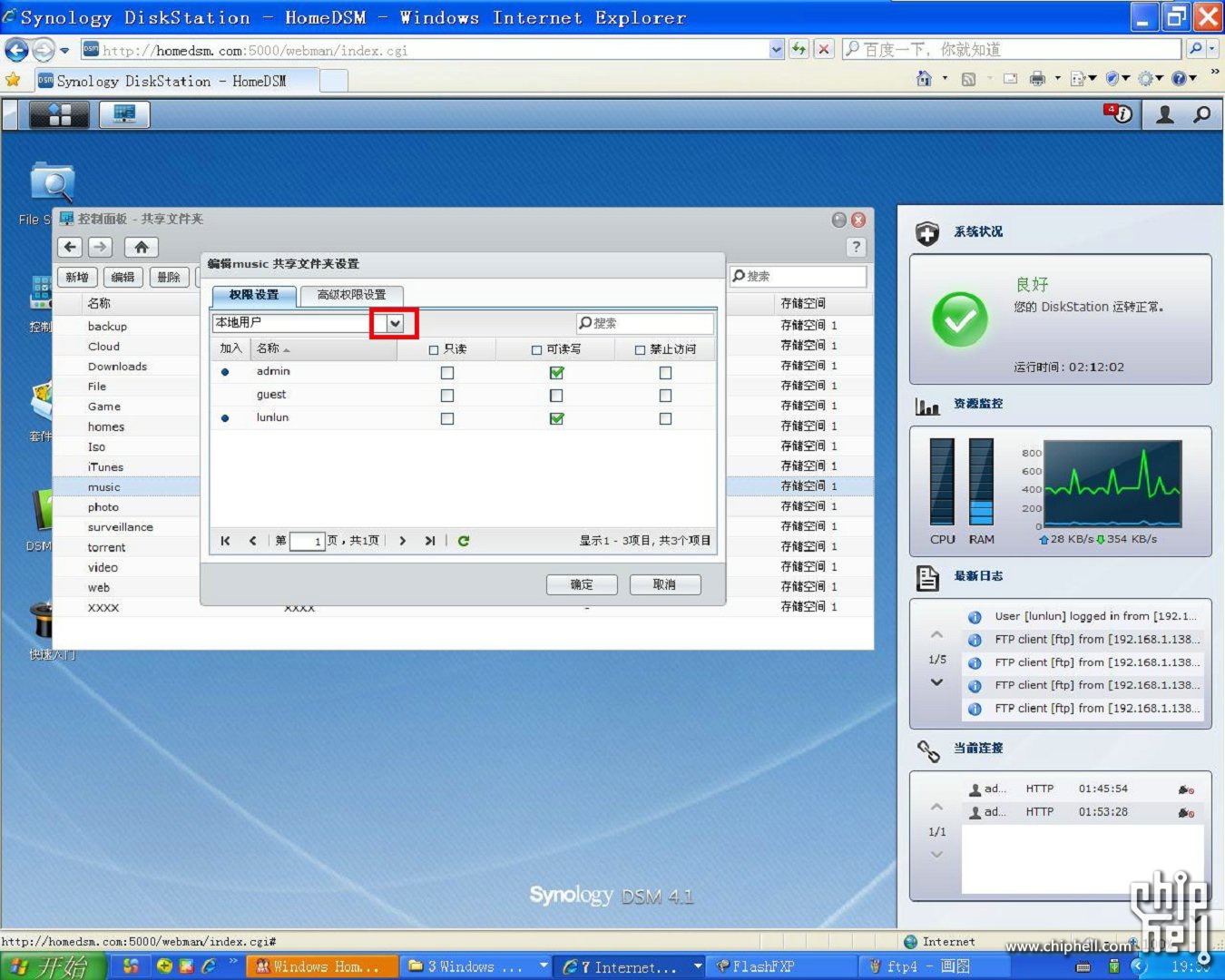Click 新增 button in shared folders
The width and height of the screenshot is (1225, 980).
click(x=77, y=278)
